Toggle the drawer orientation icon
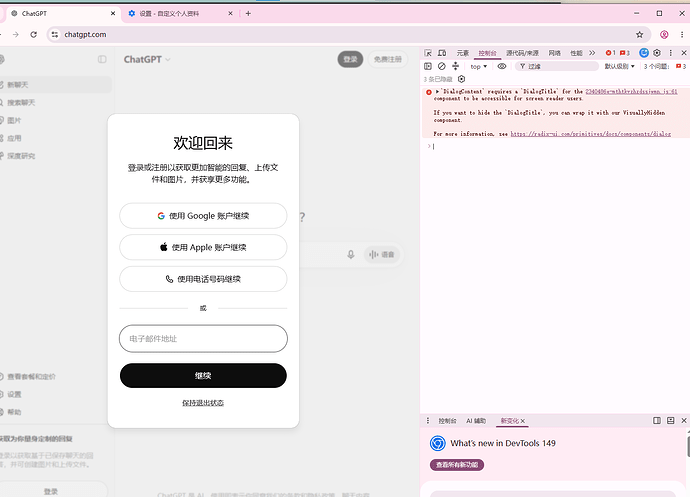The image size is (690, 497). coord(657,420)
